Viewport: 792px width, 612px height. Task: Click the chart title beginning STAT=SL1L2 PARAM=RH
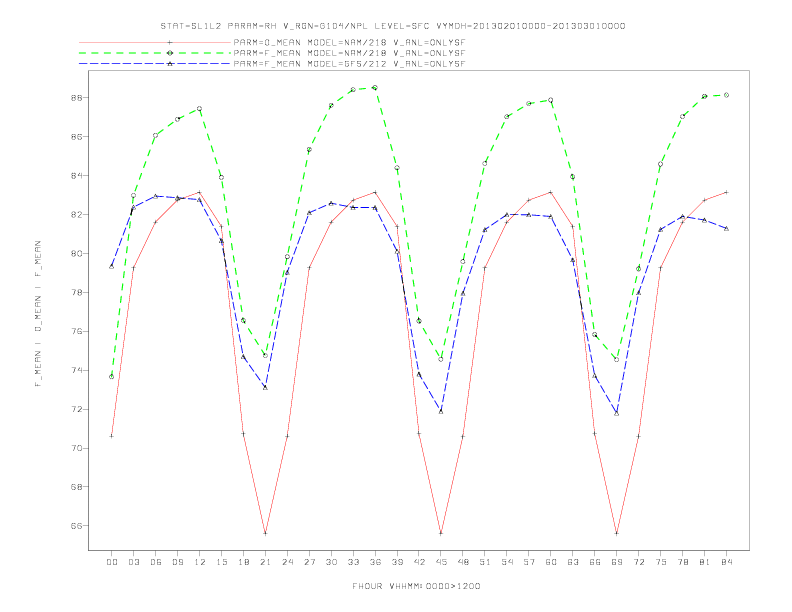[x=393, y=26]
